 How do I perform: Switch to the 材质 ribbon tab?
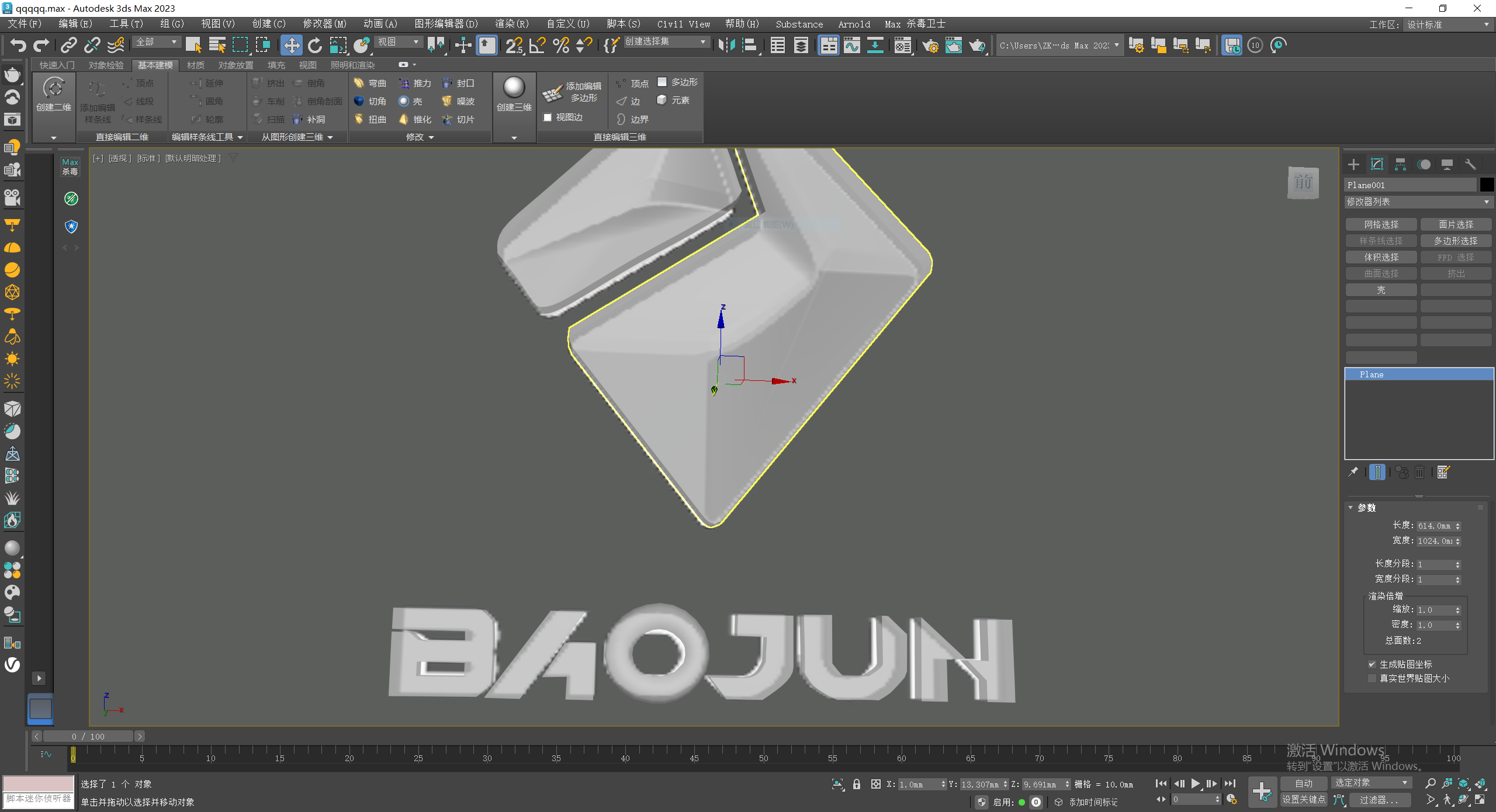pyautogui.click(x=195, y=65)
